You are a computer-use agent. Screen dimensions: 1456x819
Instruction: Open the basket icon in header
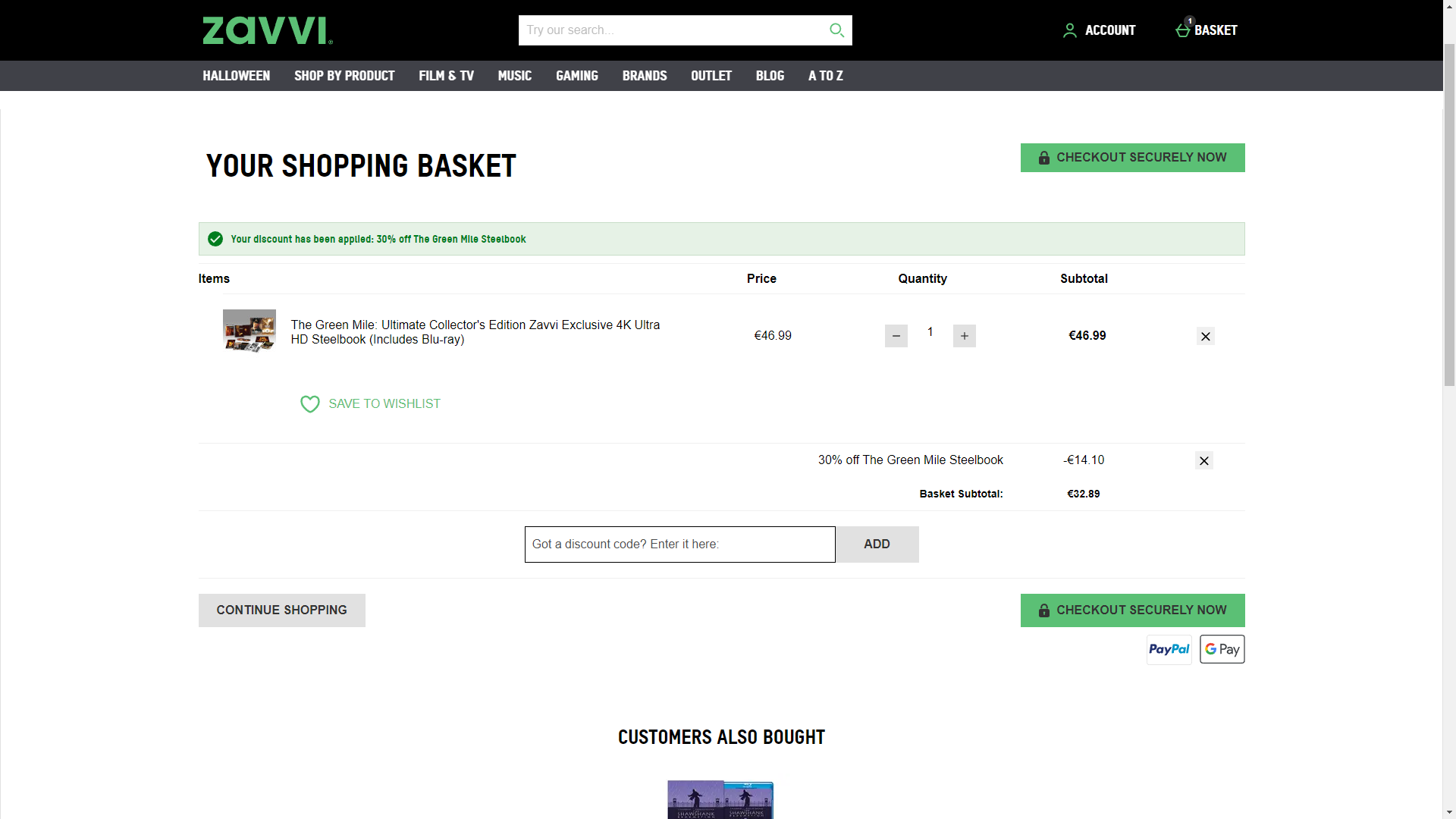[1183, 30]
